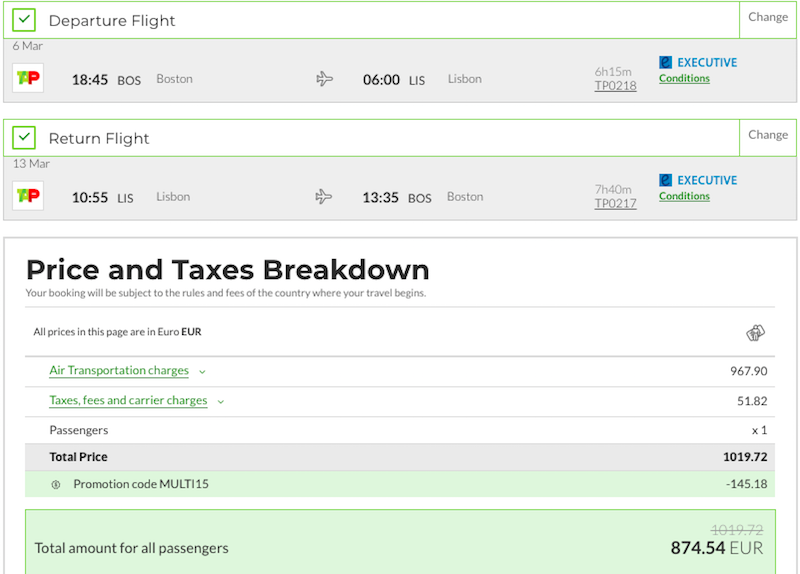
Task: Click the airplane icon on return flight row
Action: (x=324, y=196)
